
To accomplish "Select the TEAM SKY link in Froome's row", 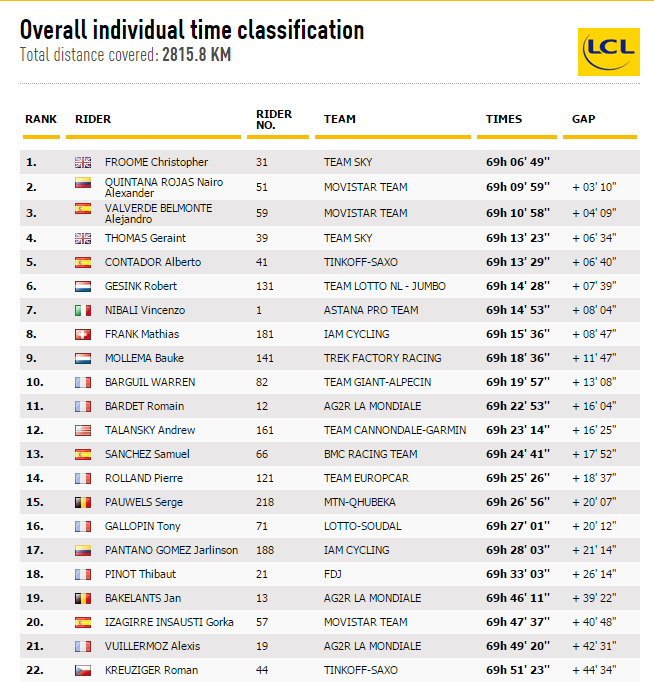I will [x=349, y=162].
